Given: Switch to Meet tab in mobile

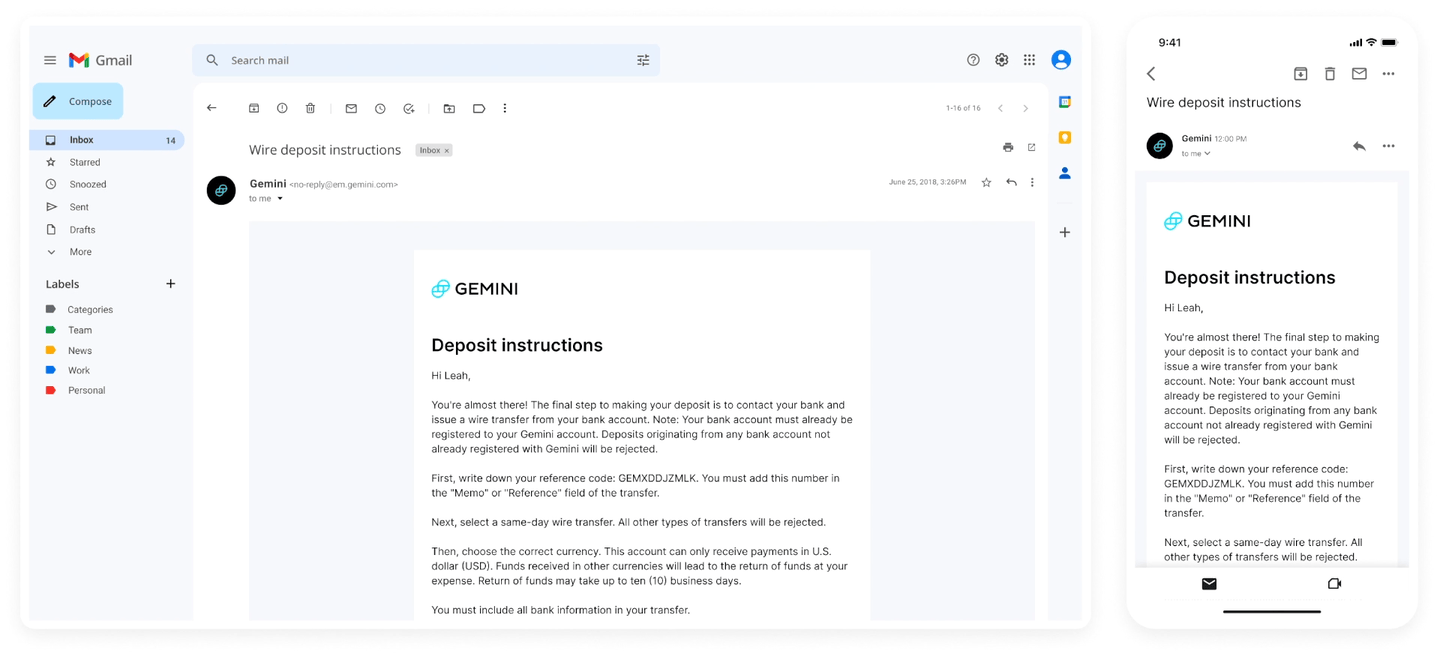Looking at the screenshot, I should tap(1334, 584).
